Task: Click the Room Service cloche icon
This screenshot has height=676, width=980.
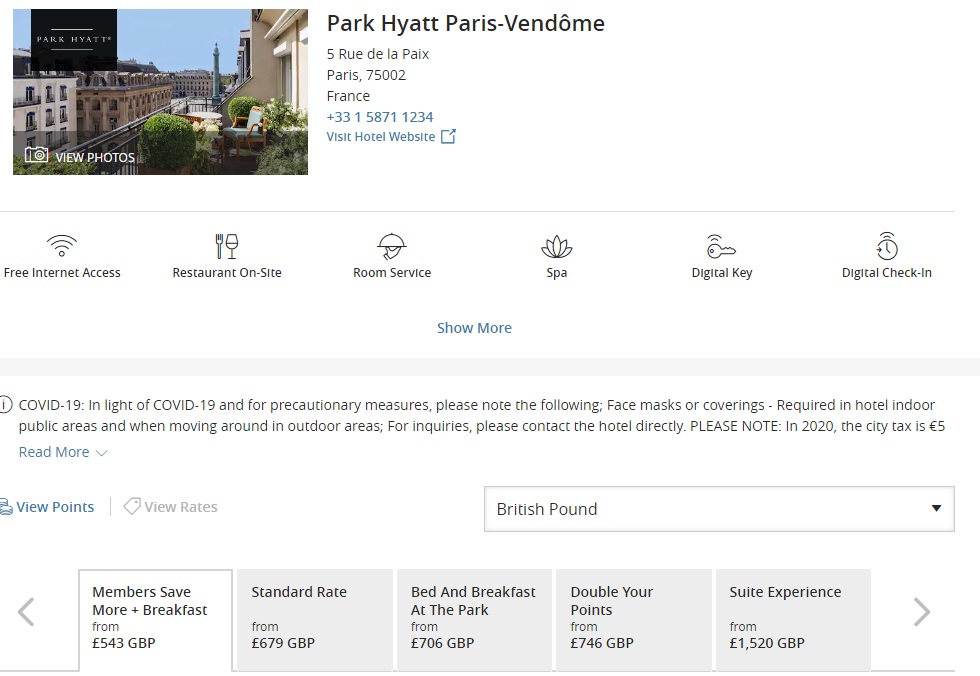Action: coord(392,246)
